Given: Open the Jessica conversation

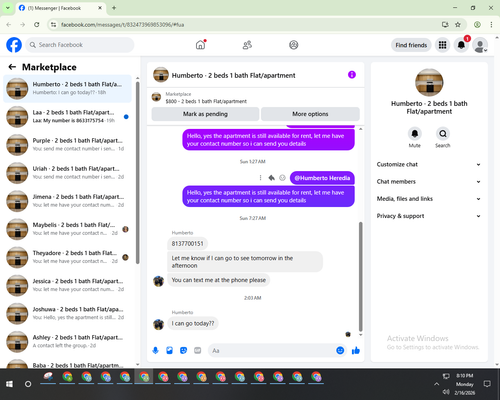Looking at the screenshot, I should [x=67, y=285].
